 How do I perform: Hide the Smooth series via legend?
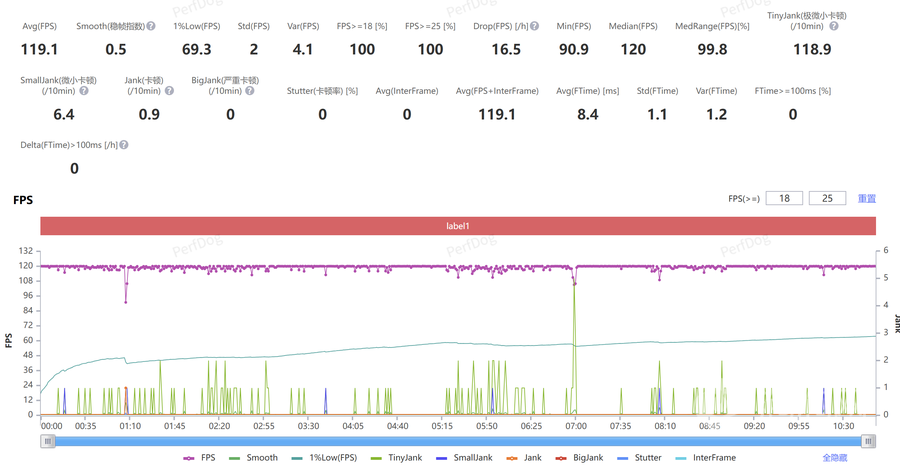click(x=254, y=458)
